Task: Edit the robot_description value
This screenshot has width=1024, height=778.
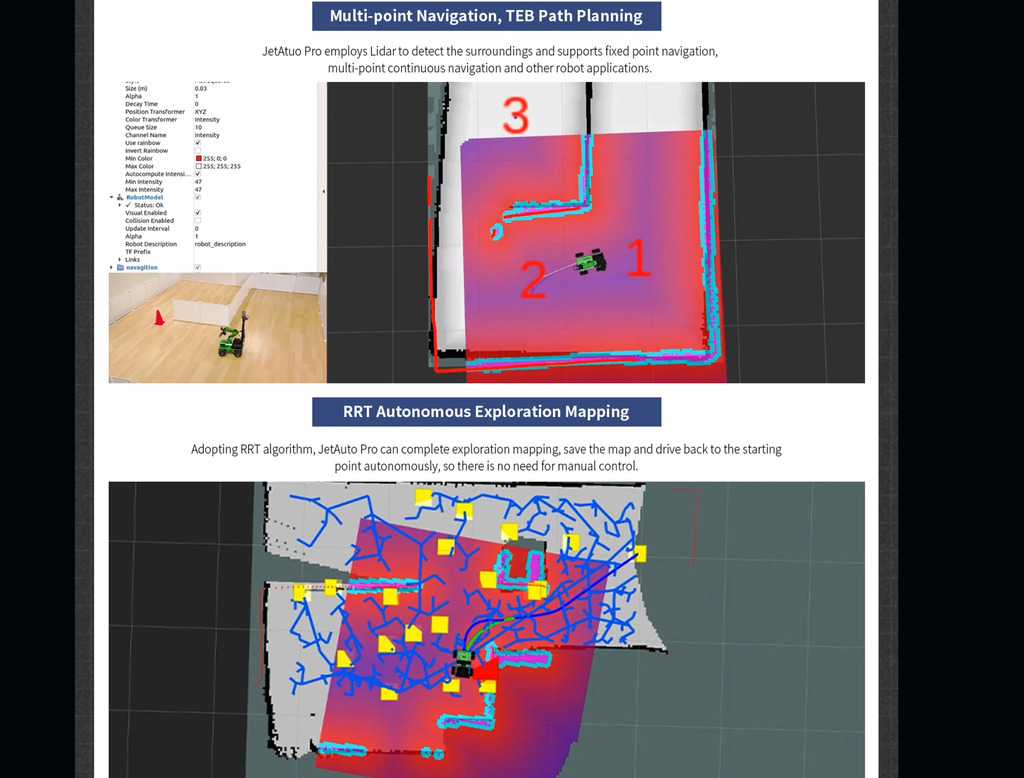Action: tap(220, 244)
